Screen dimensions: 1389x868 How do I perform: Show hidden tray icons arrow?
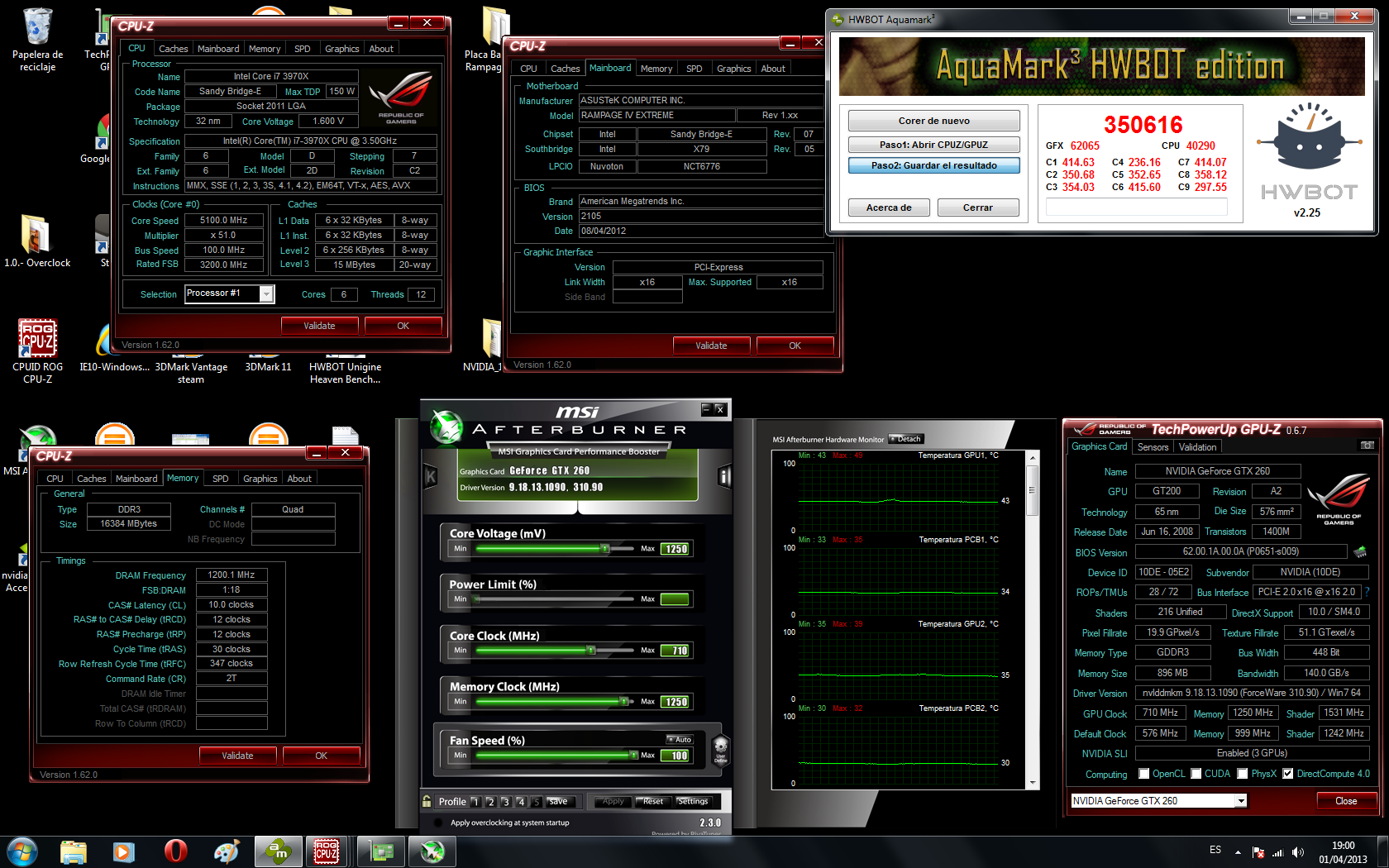(x=1238, y=852)
